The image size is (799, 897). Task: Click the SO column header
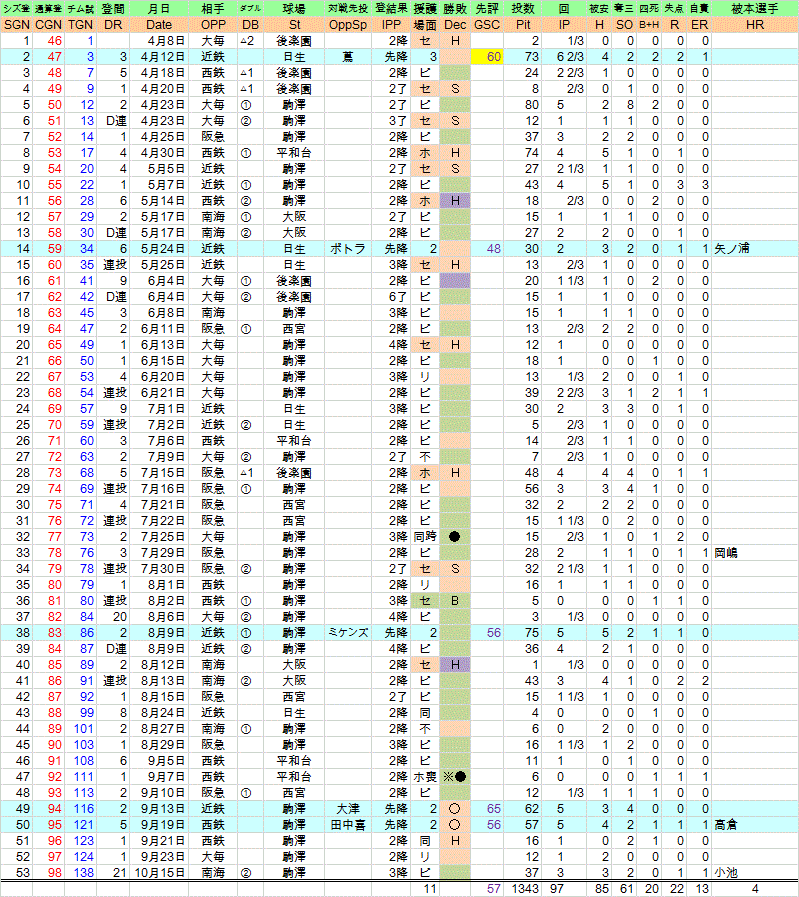coord(624,25)
